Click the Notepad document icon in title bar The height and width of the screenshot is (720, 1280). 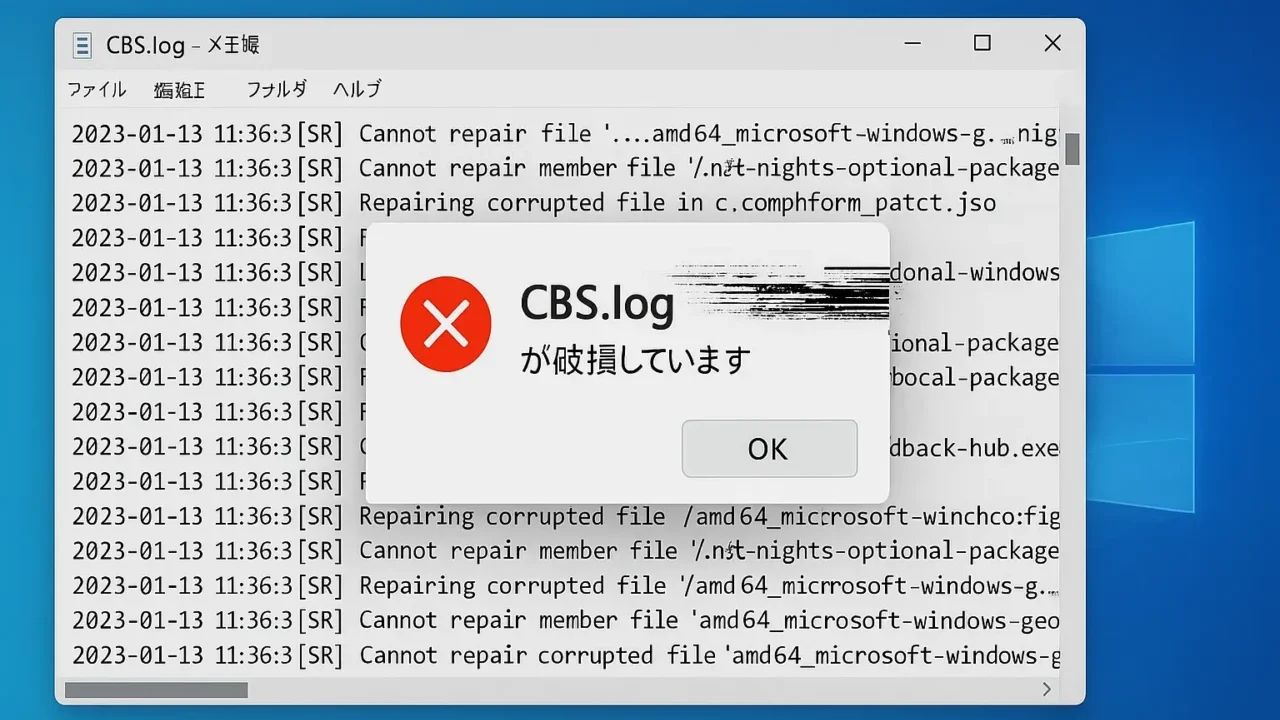coord(82,45)
